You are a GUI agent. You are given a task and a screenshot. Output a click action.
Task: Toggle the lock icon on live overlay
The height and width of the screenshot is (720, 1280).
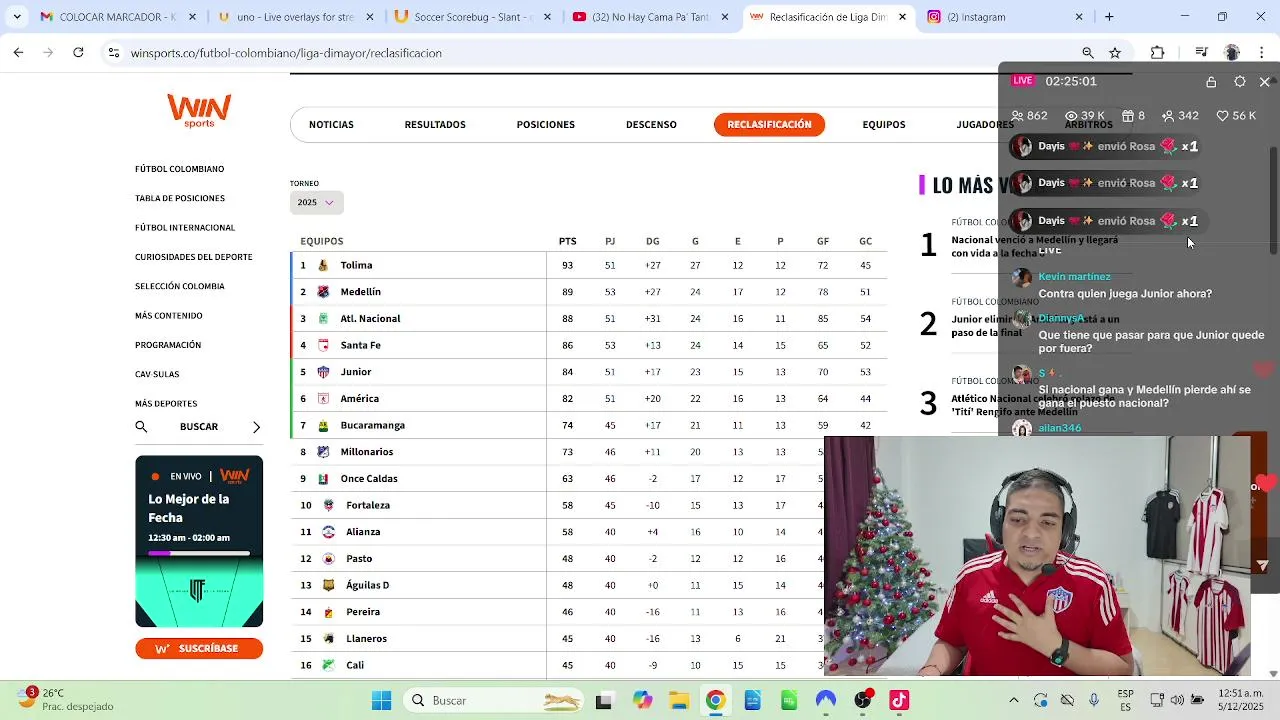pos(1211,82)
